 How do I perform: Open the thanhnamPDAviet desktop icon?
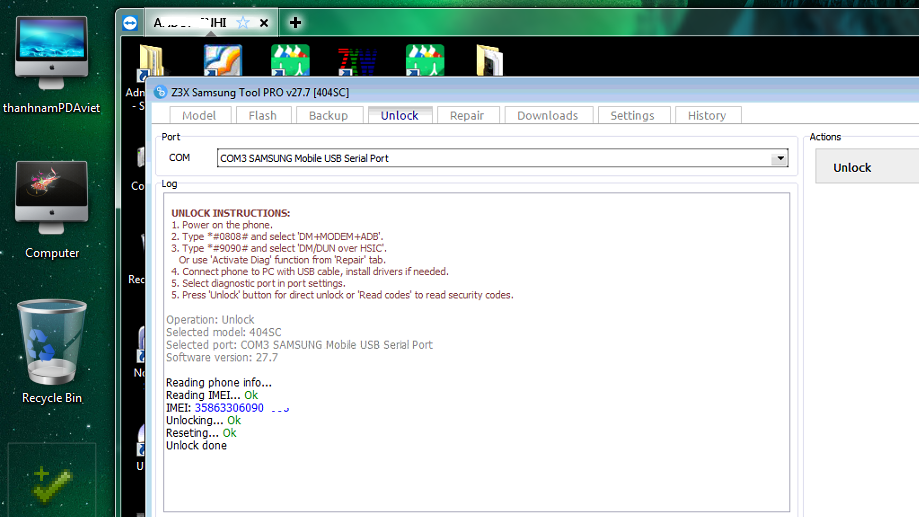click(52, 64)
